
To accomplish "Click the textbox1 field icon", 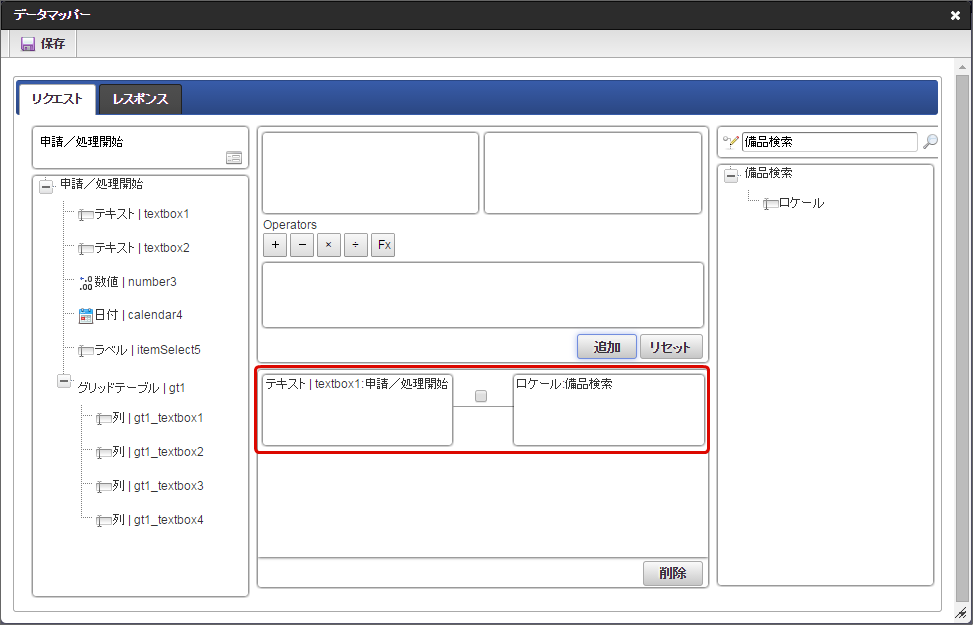I will pyautogui.click(x=86, y=215).
